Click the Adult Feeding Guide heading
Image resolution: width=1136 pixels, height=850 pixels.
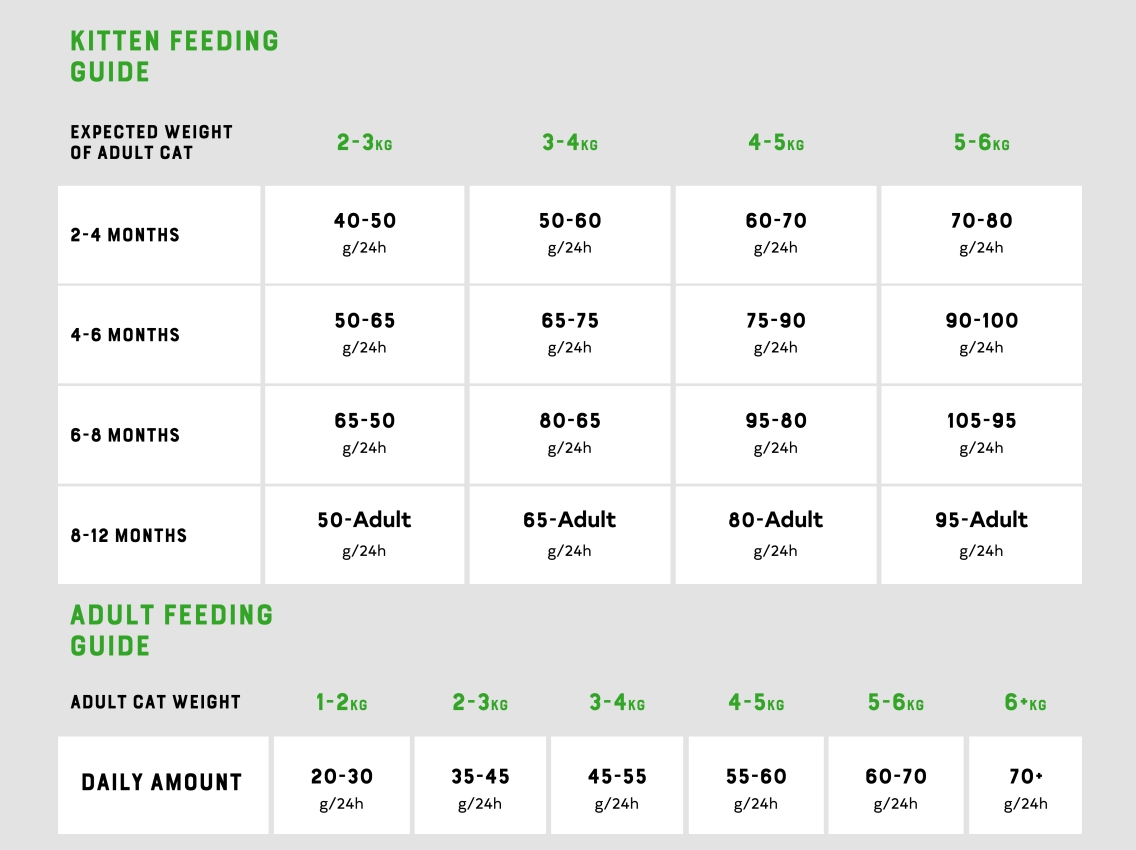171,630
